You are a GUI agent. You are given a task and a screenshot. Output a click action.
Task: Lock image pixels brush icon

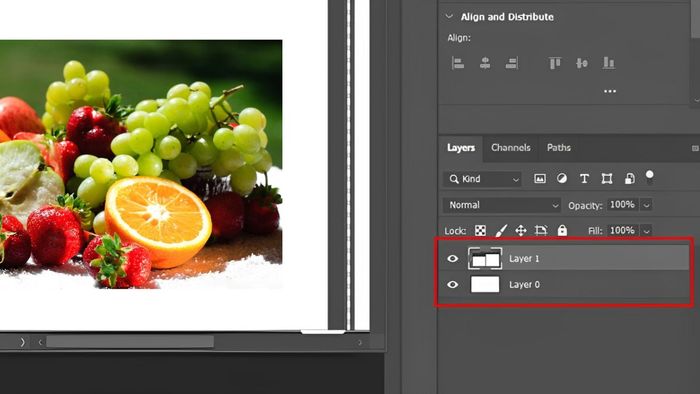501,230
